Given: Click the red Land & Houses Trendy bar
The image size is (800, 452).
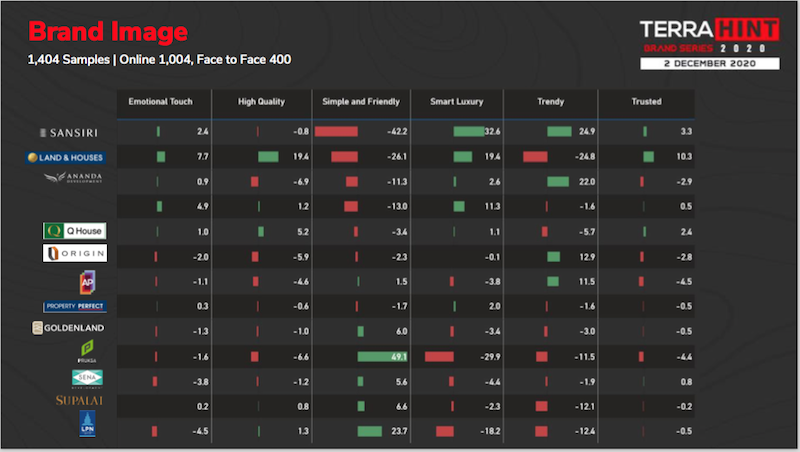Looking at the screenshot, I should (x=535, y=157).
